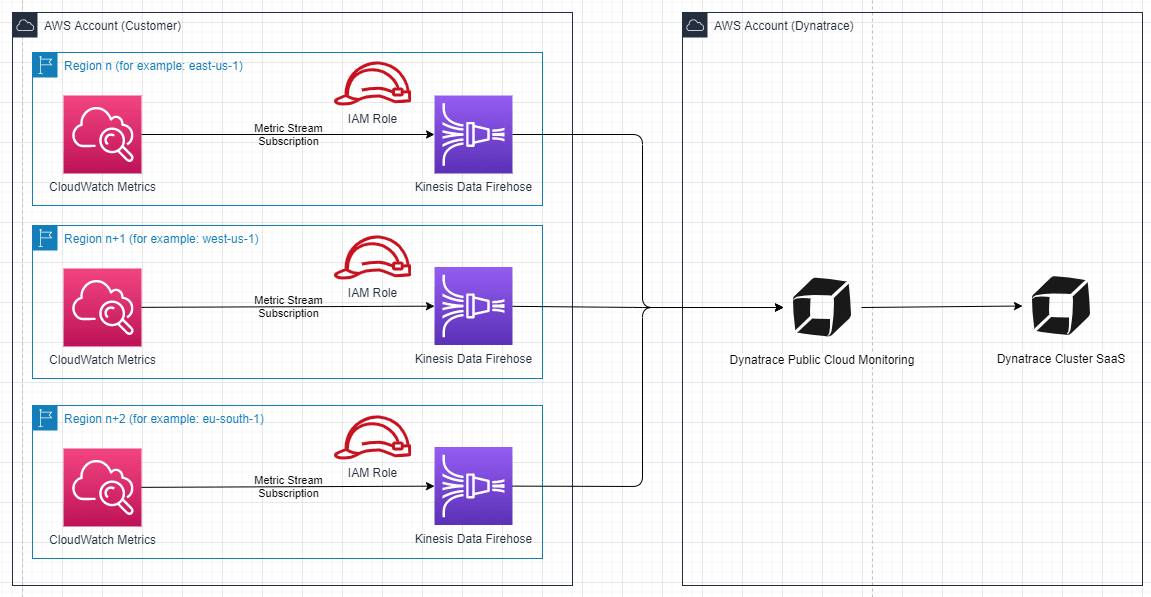Select 'Metric Stream Subscription' label in Region n+2

pos(288,486)
